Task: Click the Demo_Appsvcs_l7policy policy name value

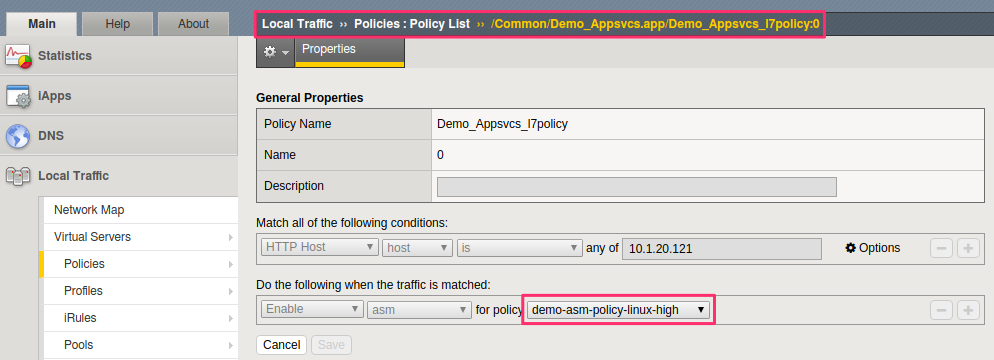Action: [x=502, y=124]
